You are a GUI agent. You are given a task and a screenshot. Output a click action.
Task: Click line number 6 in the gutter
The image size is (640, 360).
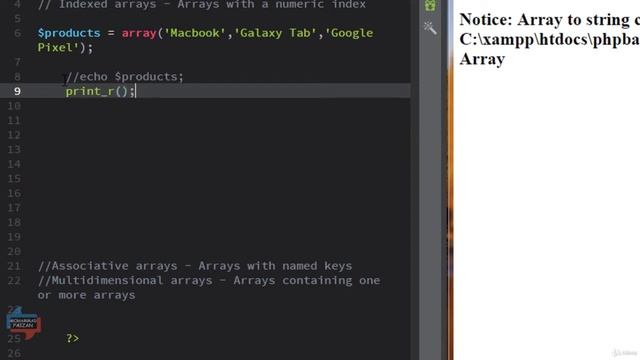[x=17, y=33]
